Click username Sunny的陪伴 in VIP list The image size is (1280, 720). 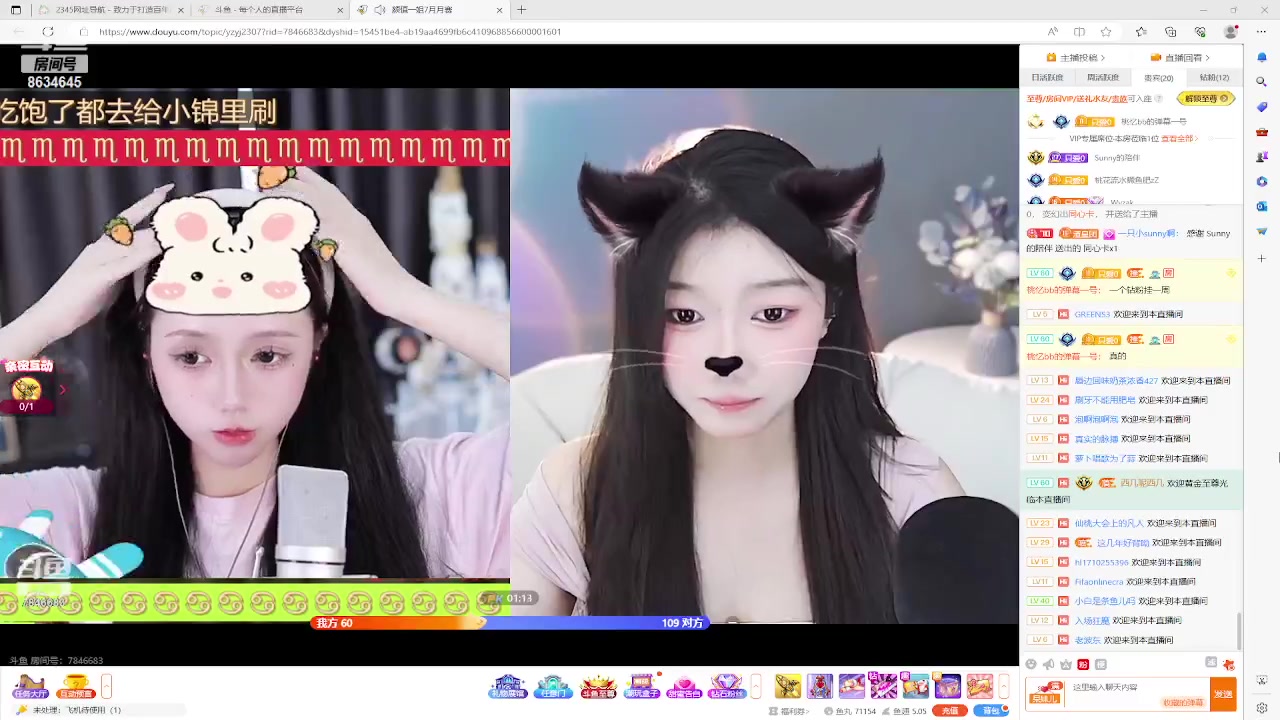[1116, 158]
